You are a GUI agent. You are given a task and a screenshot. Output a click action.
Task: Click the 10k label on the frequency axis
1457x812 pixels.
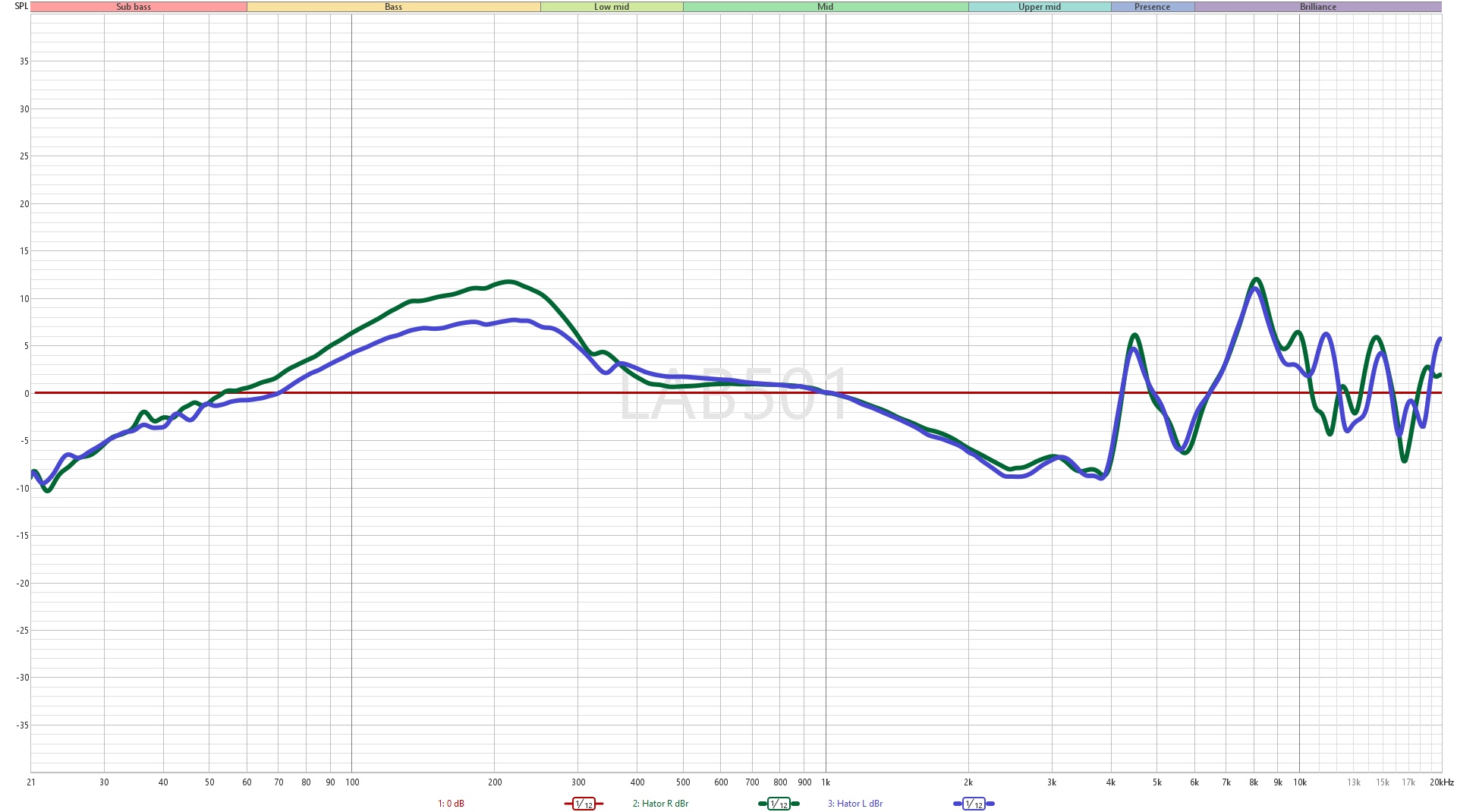coord(1300,782)
